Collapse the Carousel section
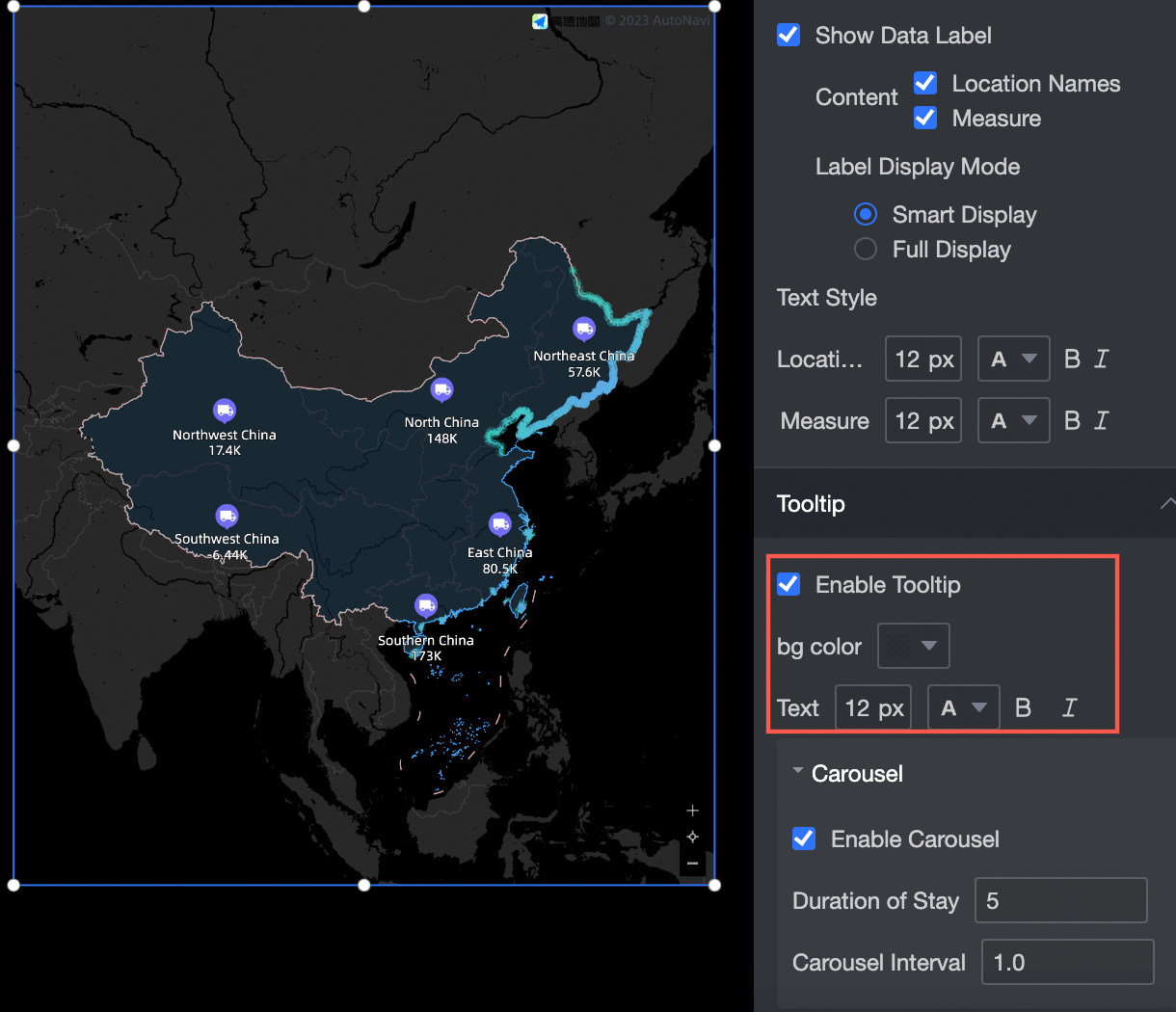This screenshot has height=1012, width=1176. point(797,771)
